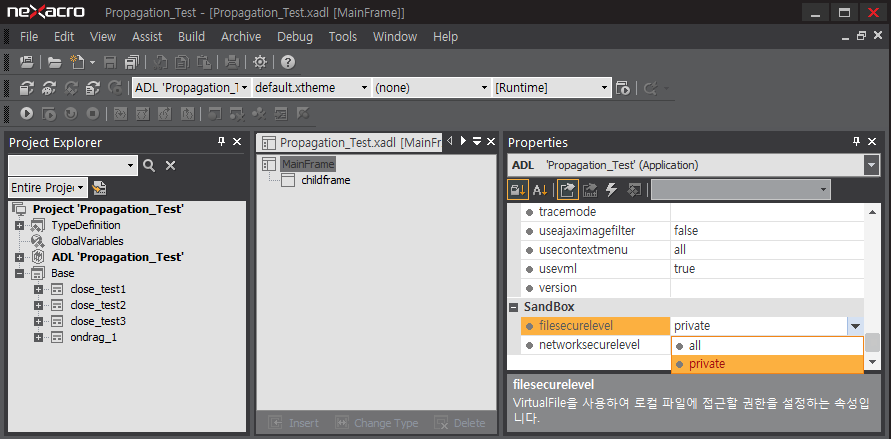The image size is (891, 439).
Task: Click the Quick View play-in-window icon
Action: (49, 114)
